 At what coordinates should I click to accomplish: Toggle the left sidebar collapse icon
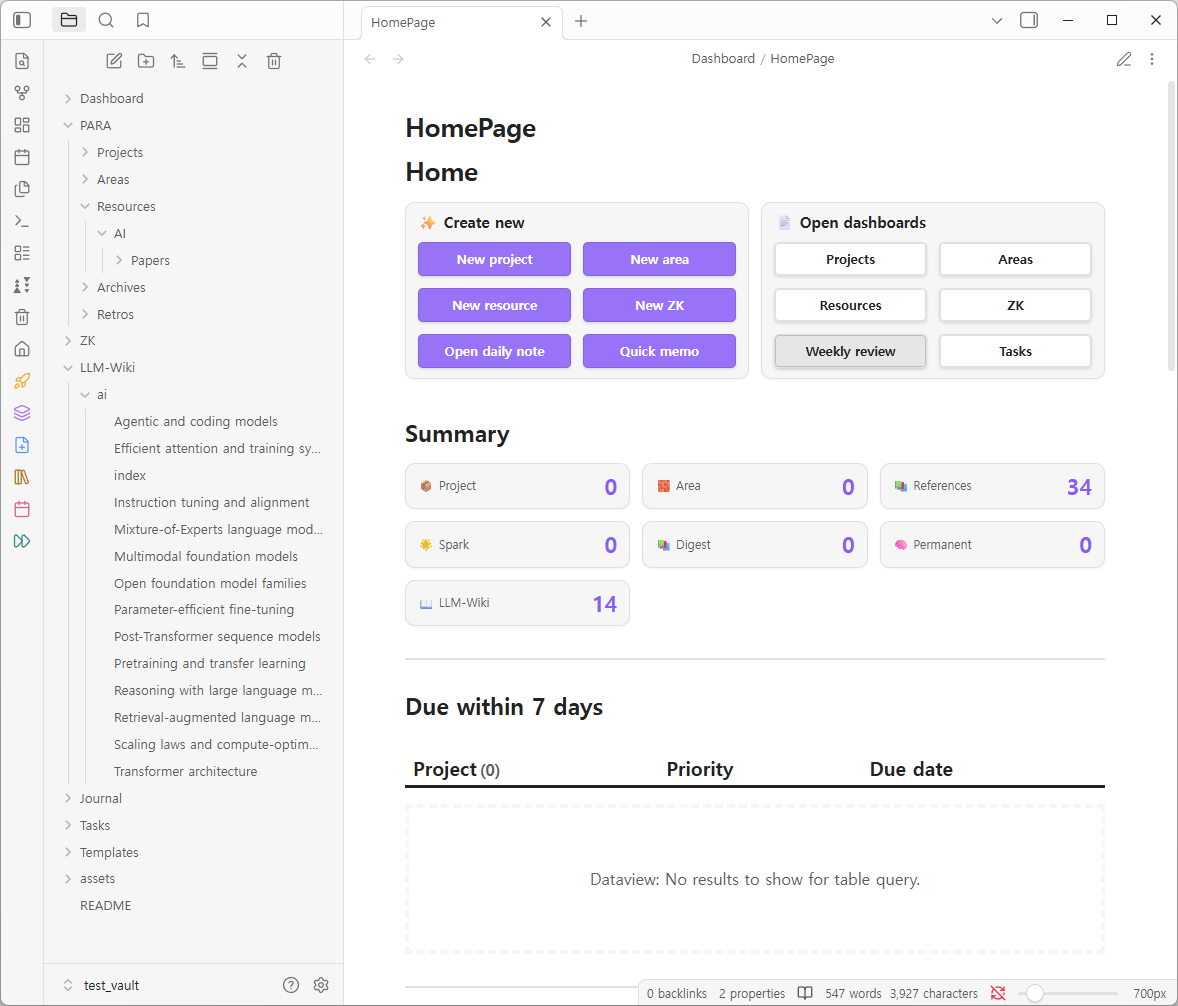22,20
